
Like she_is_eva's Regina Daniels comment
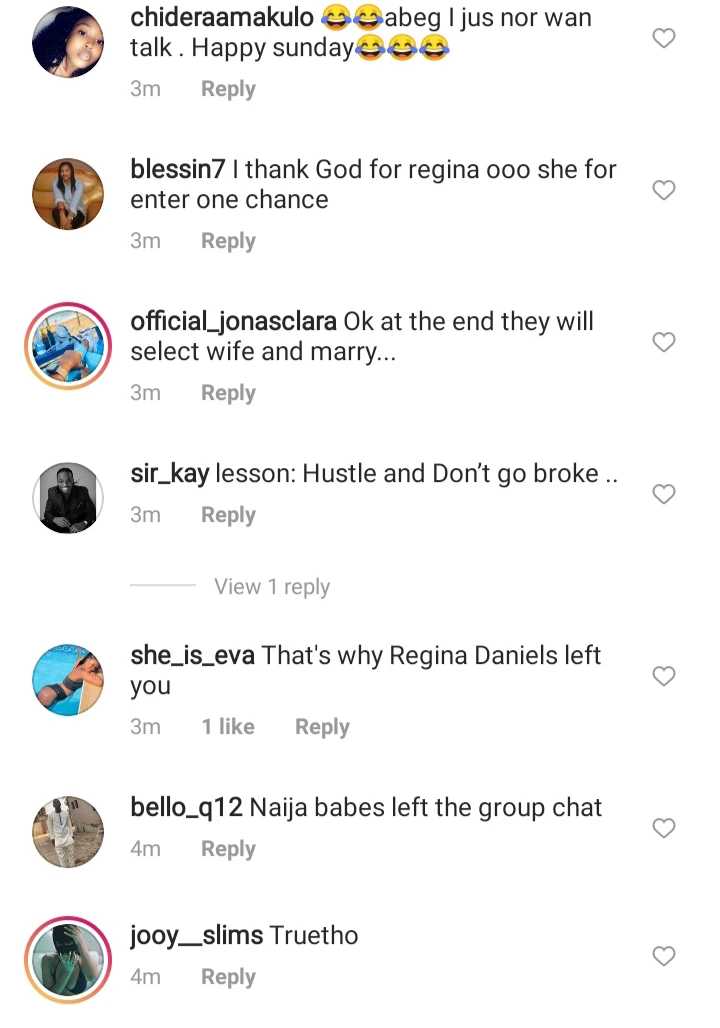[664, 677]
